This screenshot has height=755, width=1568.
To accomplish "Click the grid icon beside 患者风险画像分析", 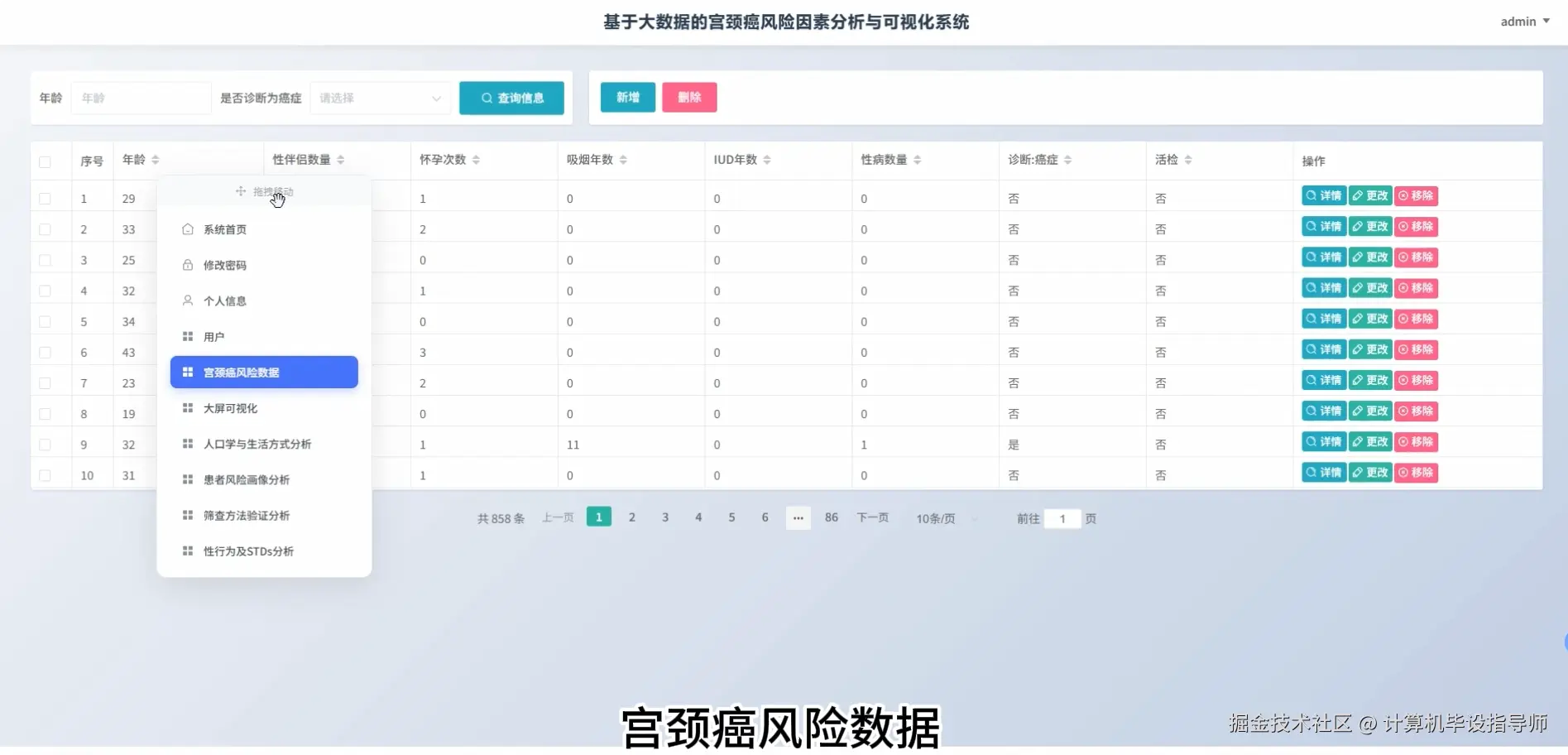I will [x=188, y=479].
